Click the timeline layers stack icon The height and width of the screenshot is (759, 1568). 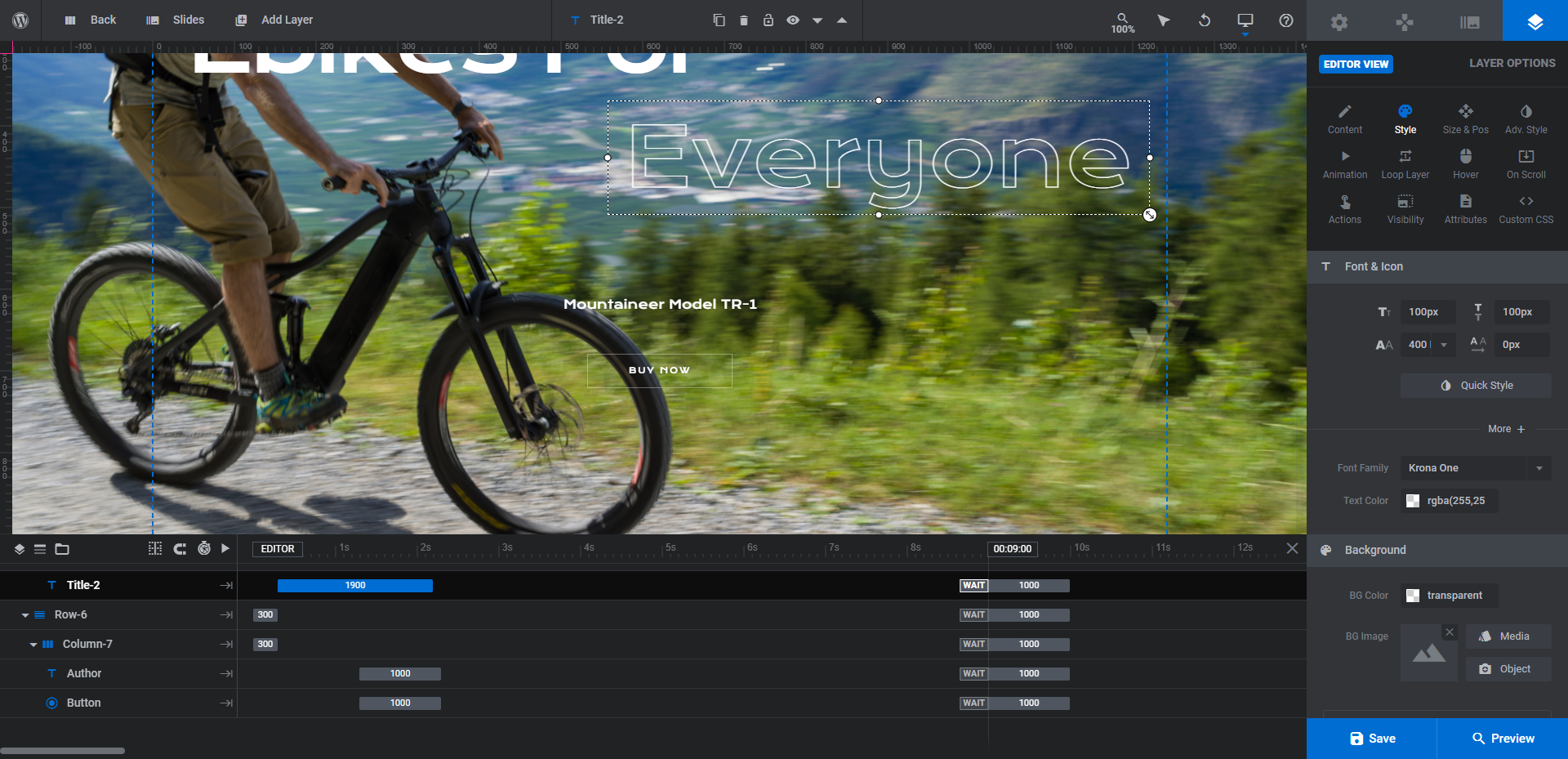(20, 549)
